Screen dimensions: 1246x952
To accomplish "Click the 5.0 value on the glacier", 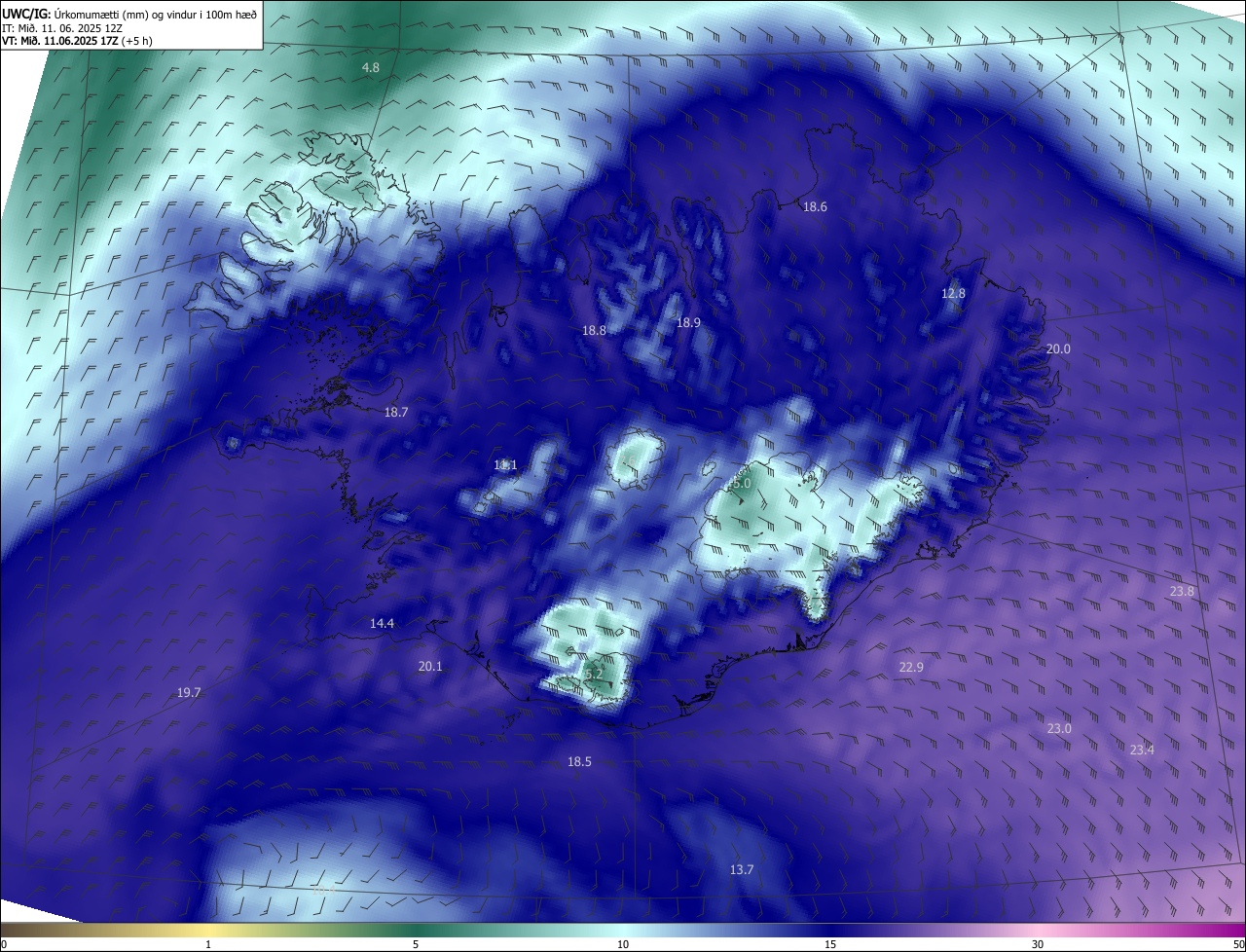I will pos(741,484).
